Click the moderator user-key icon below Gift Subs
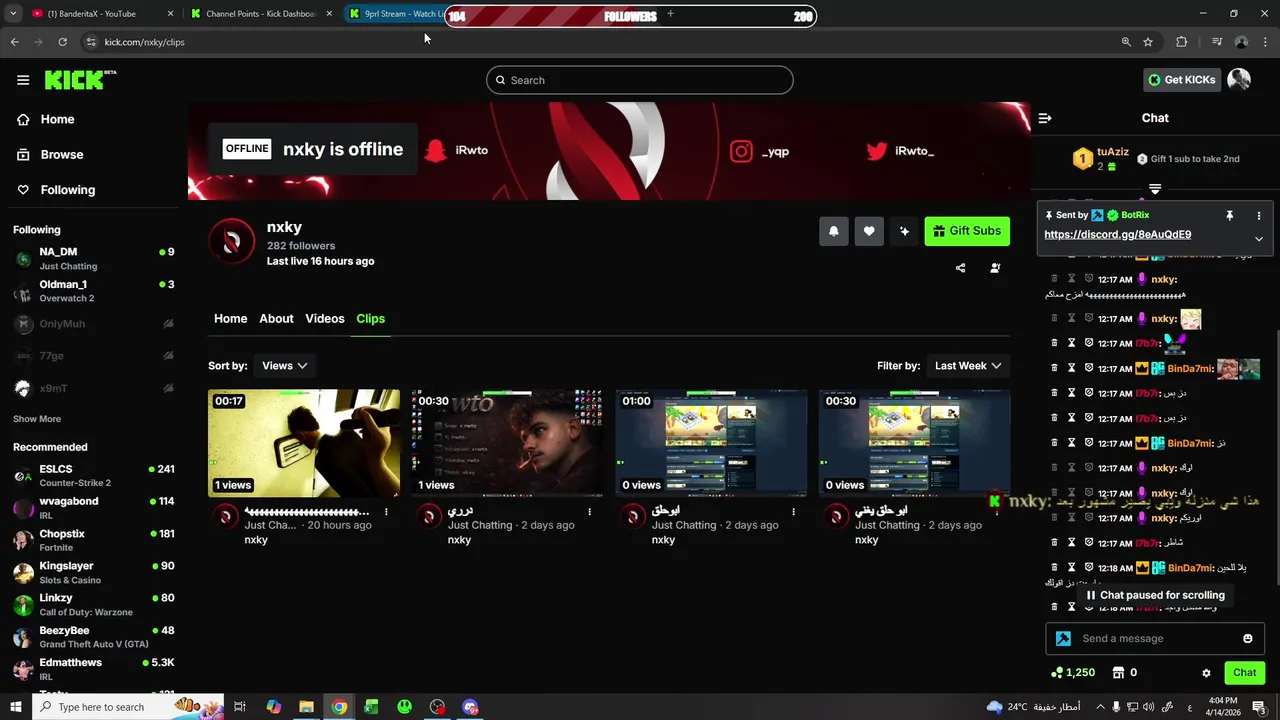The width and height of the screenshot is (1280, 720). (995, 268)
